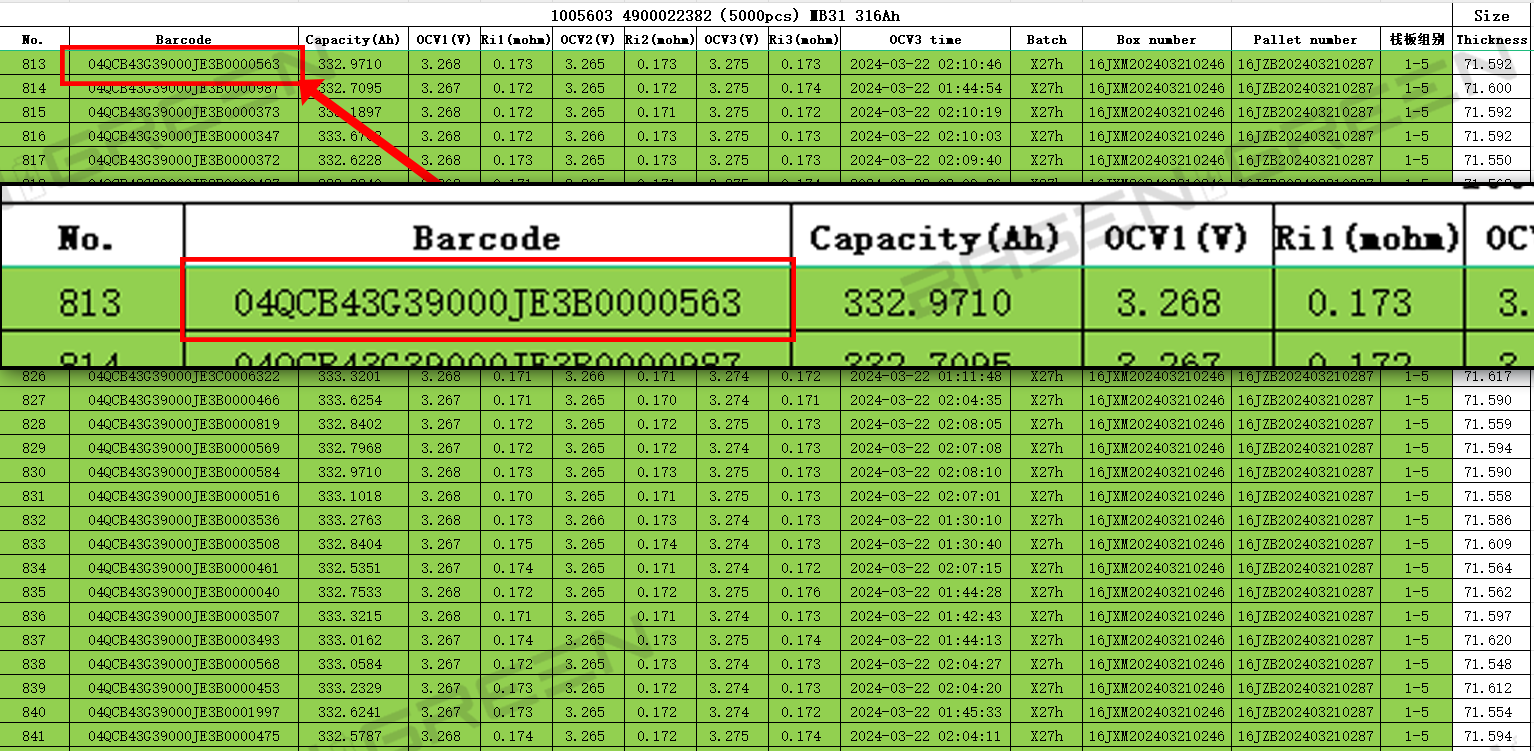
Task: Click thickness value 71.617
Action: pyautogui.click(x=1488, y=376)
